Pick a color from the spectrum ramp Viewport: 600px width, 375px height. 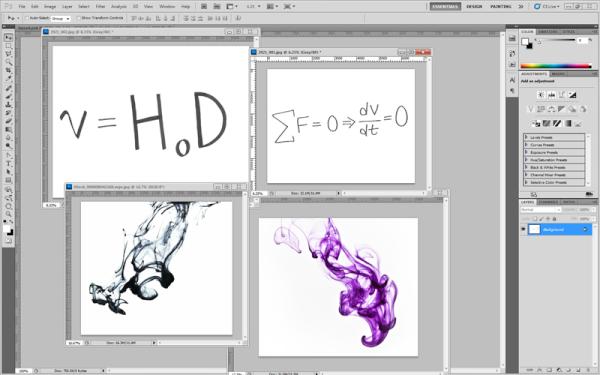(556, 66)
